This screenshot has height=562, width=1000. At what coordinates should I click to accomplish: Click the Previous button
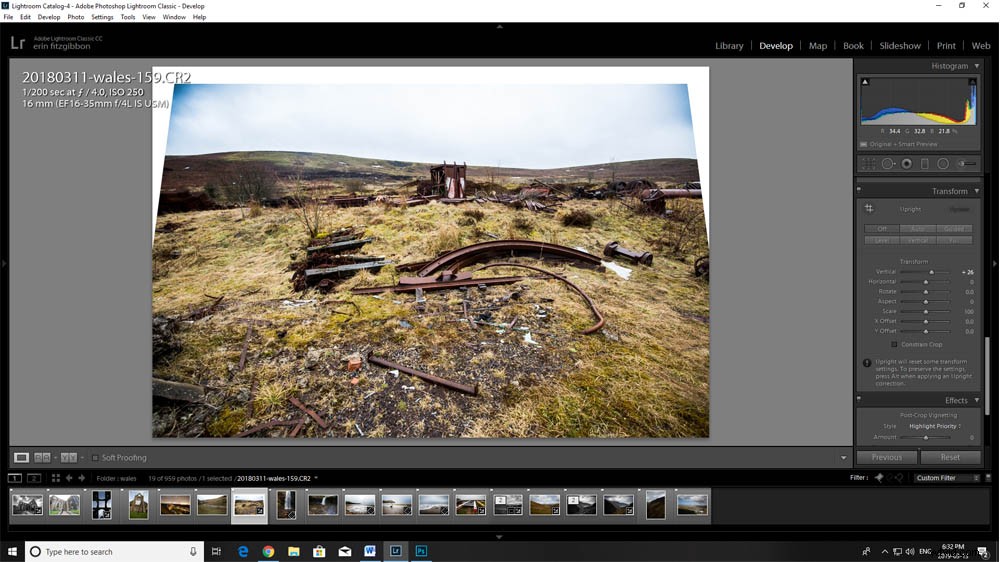tap(887, 457)
